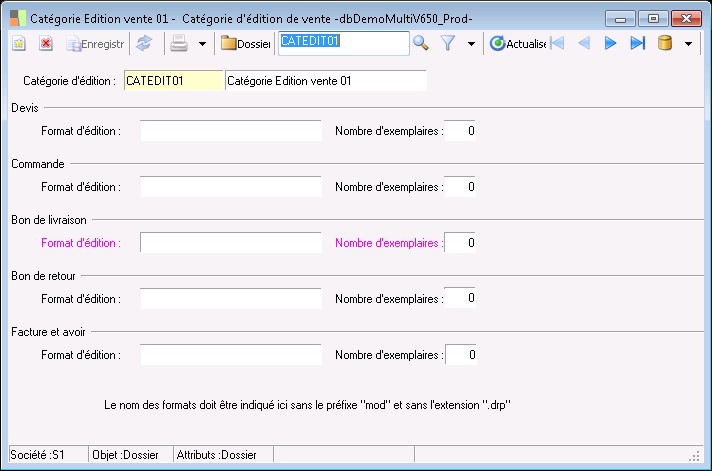712x471 pixels.
Task: Click the Bon de livraison Format d'édition field
Action: 231,243
